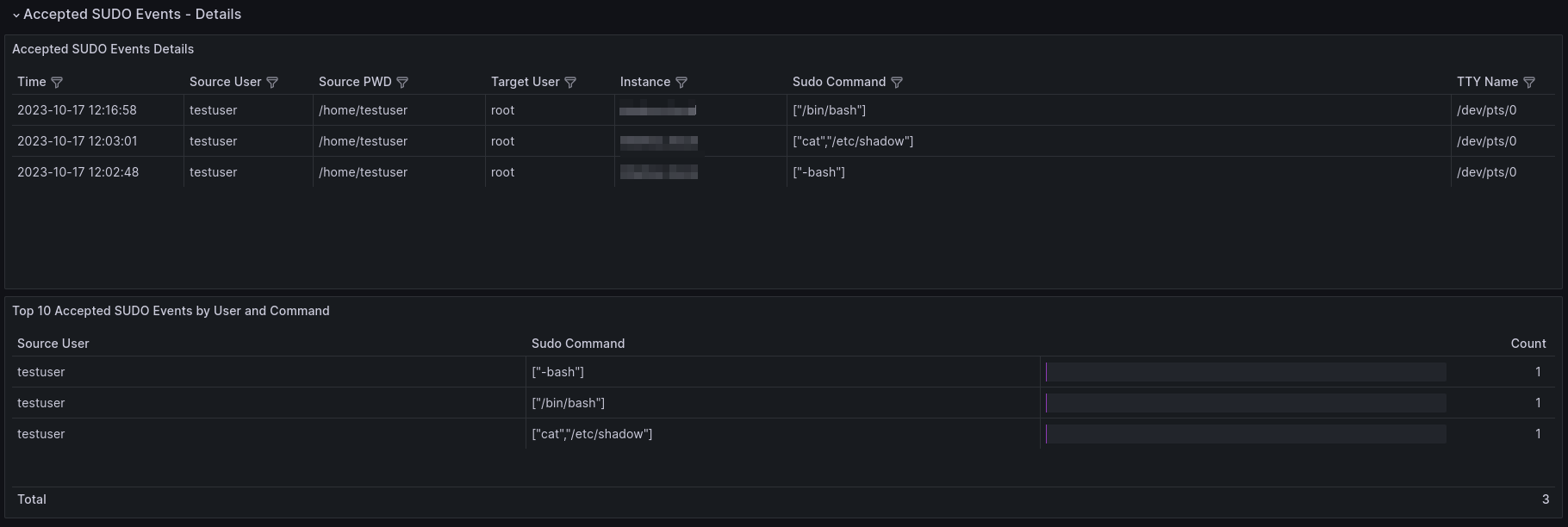The height and width of the screenshot is (527, 1568).
Task: Open the Source PWD column filter
Action: point(402,83)
